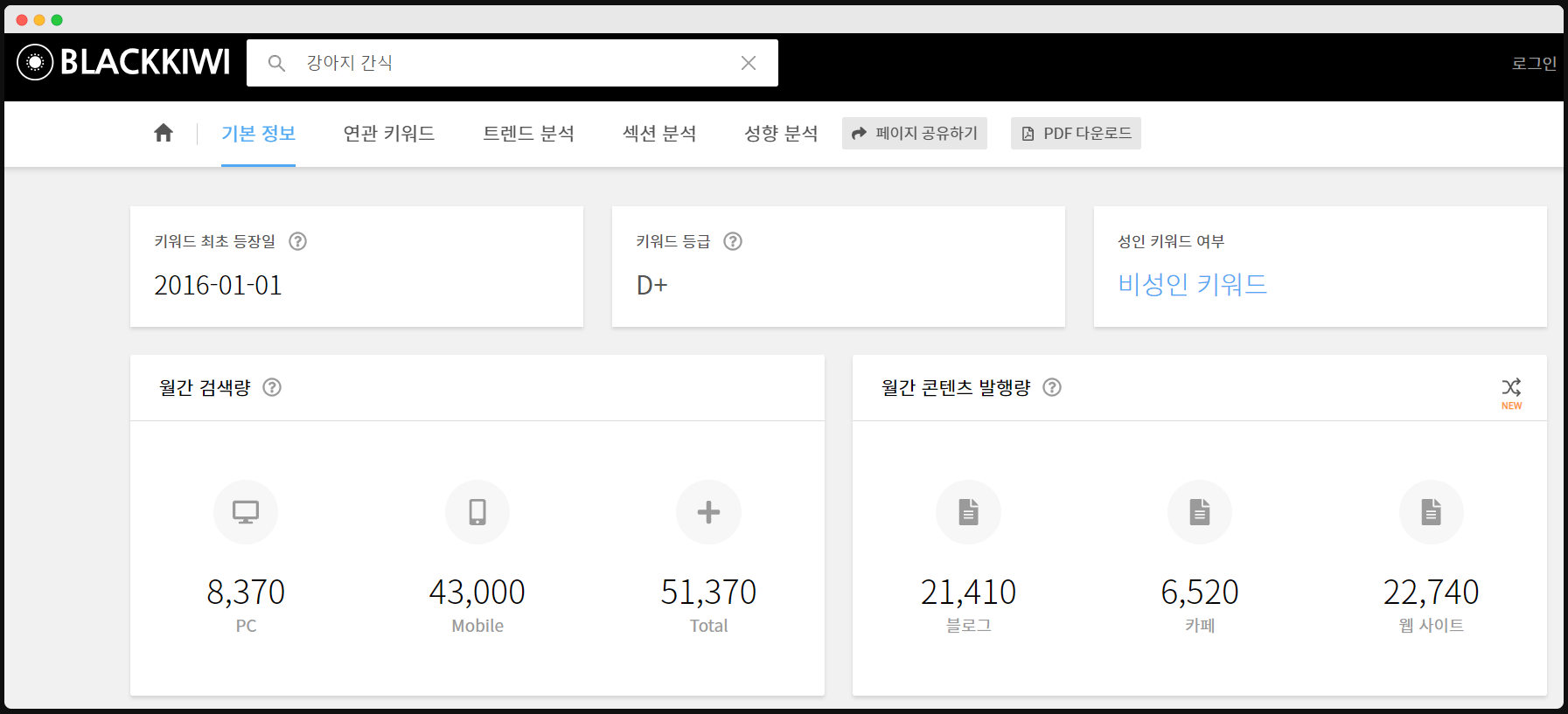Click the PC monitor icon

[246, 512]
